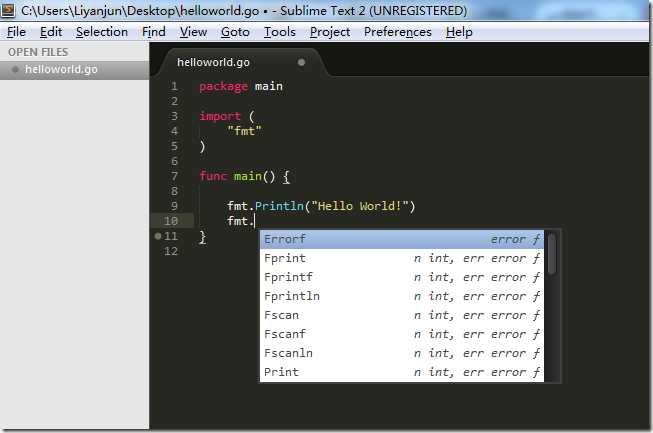Click the gutter mark dot beside line 11
The height and width of the screenshot is (433, 653).
(x=158, y=236)
